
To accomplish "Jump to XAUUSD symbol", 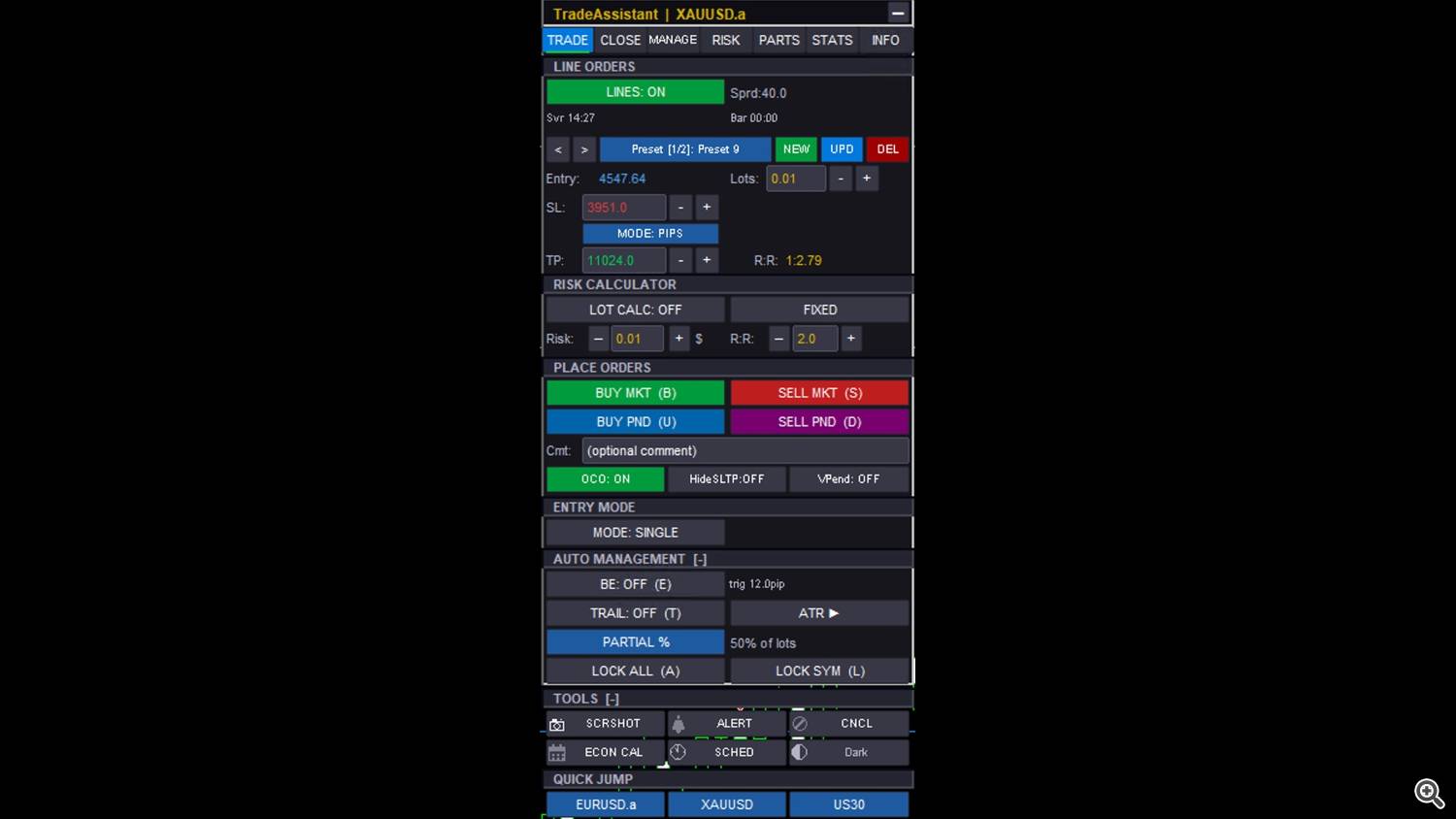I will pyautogui.click(x=726, y=804).
